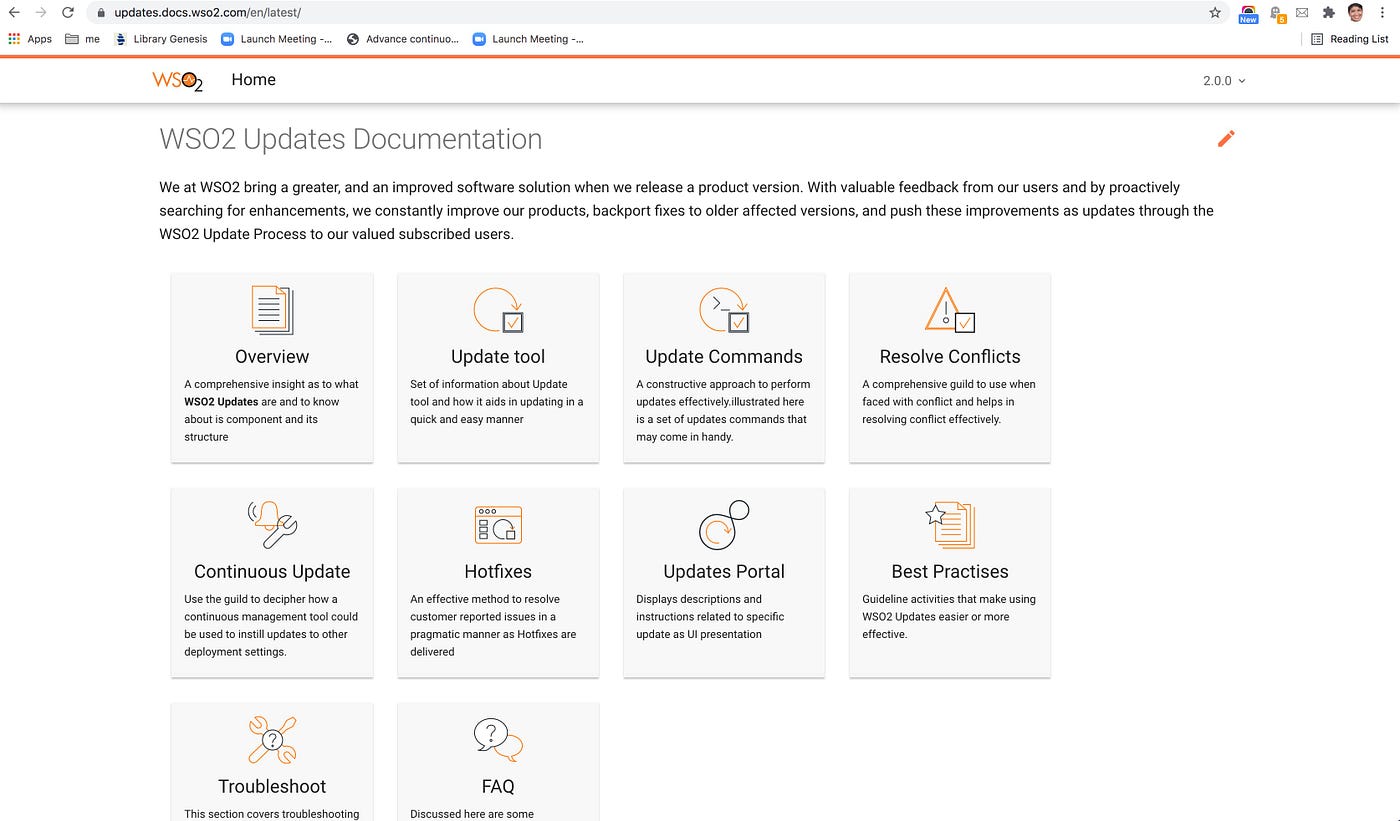Click the Update Commands terminal icon

tap(724, 310)
